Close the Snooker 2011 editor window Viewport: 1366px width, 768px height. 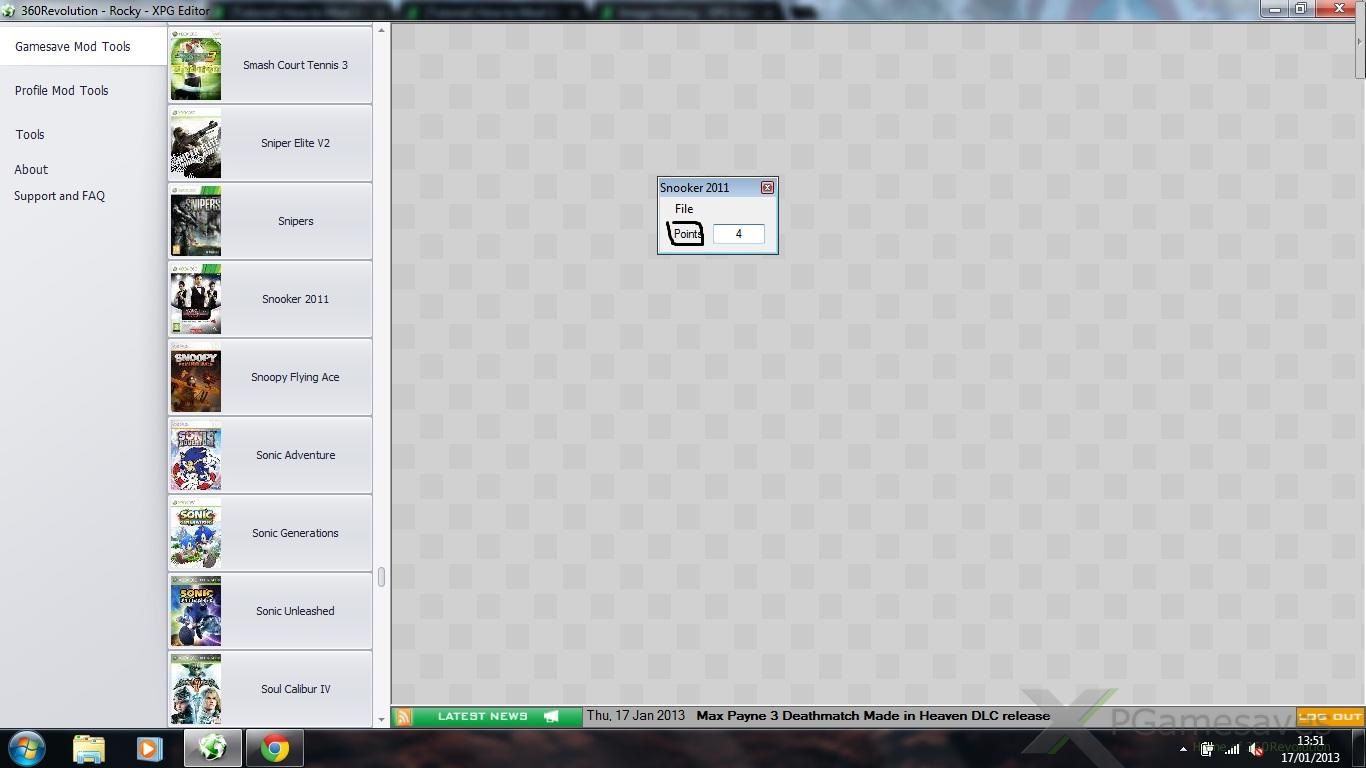pyautogui.click(x=767, y=188)
